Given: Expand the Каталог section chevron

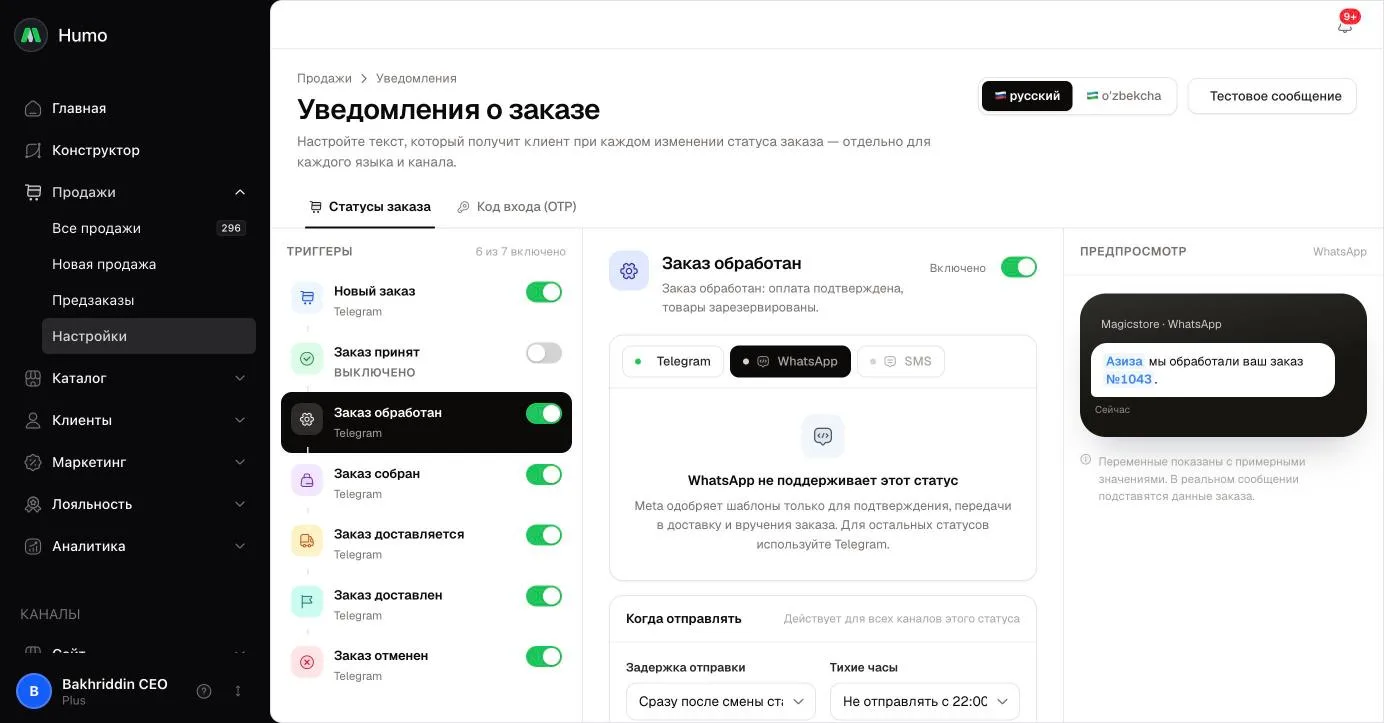Looking at the screenshot, I should (x=240, y=378).
